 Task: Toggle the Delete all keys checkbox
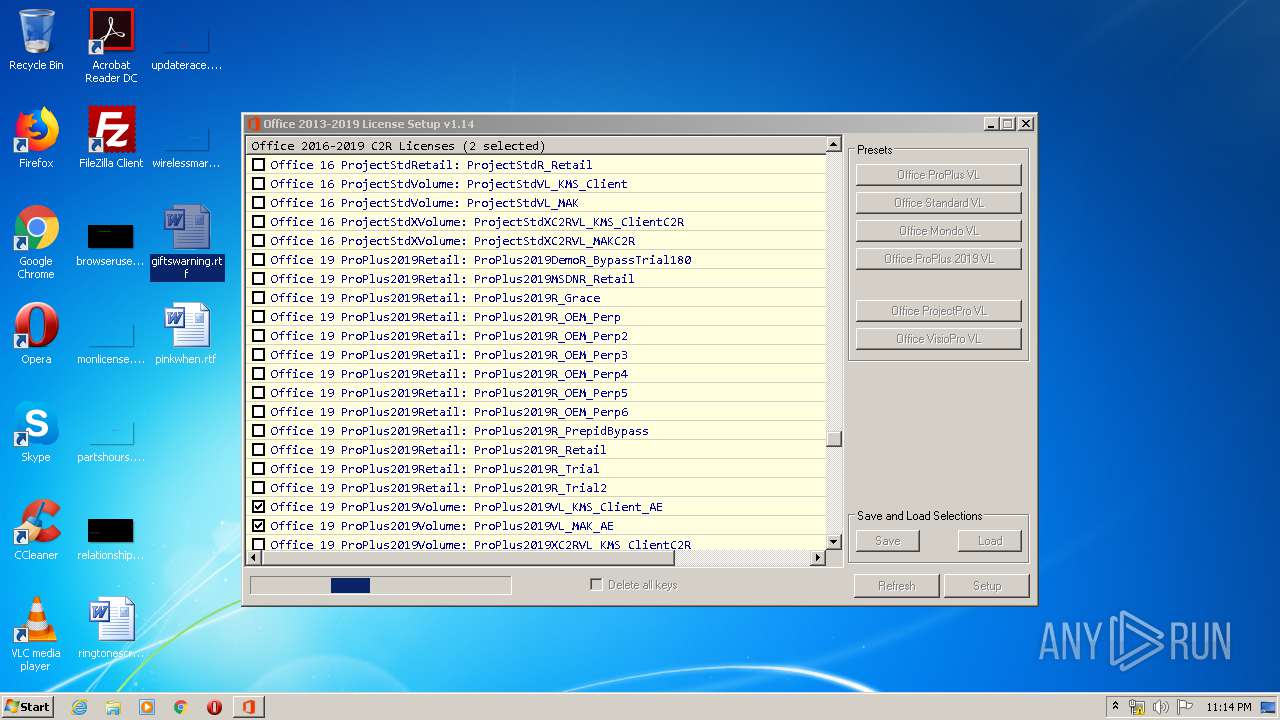(x=597, y=585)
